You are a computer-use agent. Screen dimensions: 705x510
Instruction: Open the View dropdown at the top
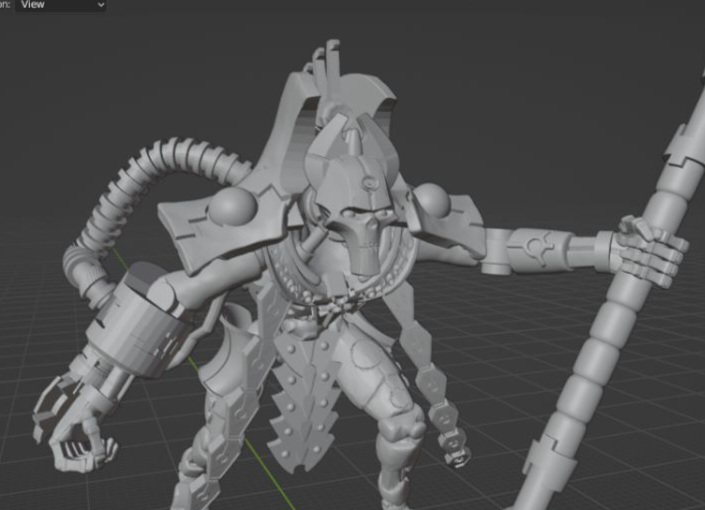61,5
